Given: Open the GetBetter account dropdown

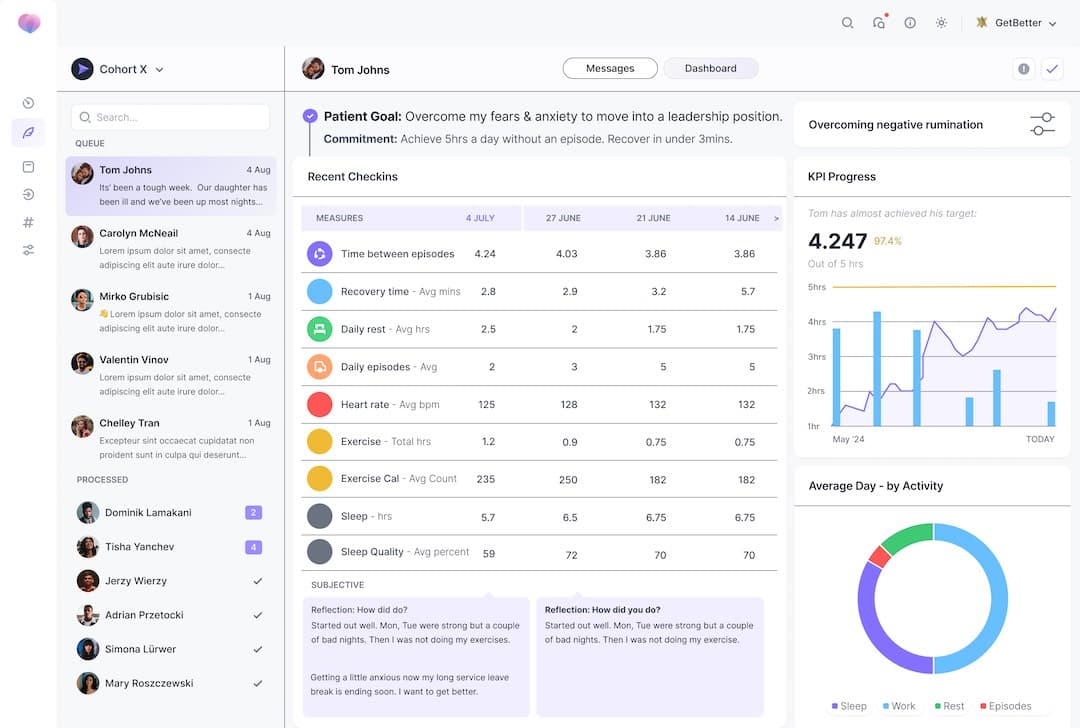Looking at the screenshot, I should [x=1016, y=23].
